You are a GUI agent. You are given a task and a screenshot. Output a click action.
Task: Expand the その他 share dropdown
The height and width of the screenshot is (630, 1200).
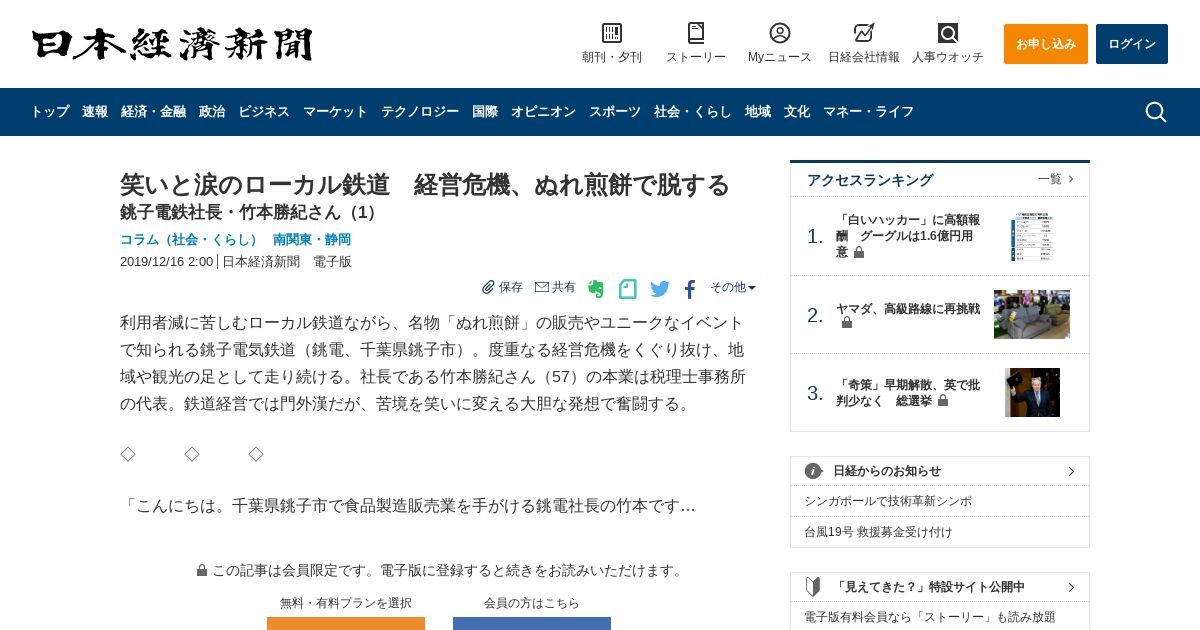[x=733, y=287]
